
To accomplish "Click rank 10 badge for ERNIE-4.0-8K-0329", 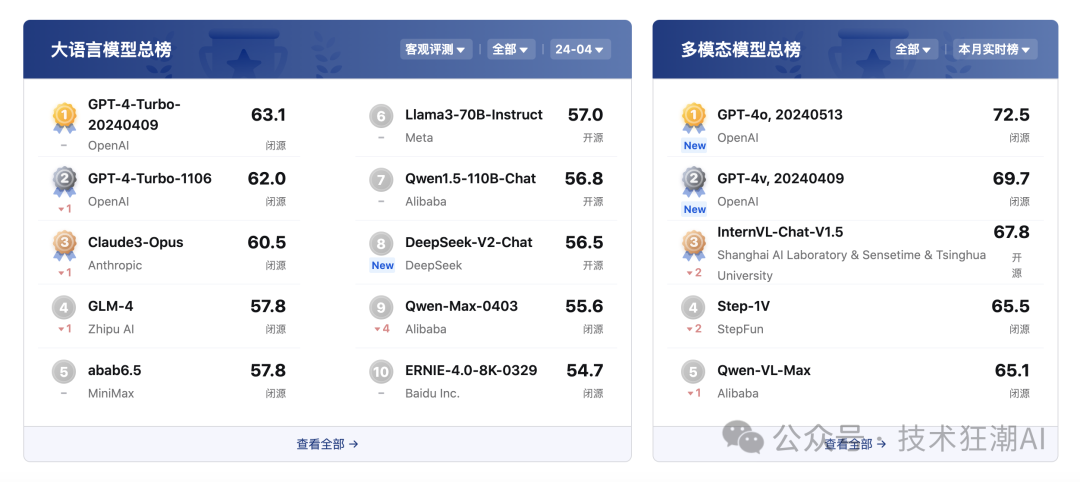I will tap(381, 372).
